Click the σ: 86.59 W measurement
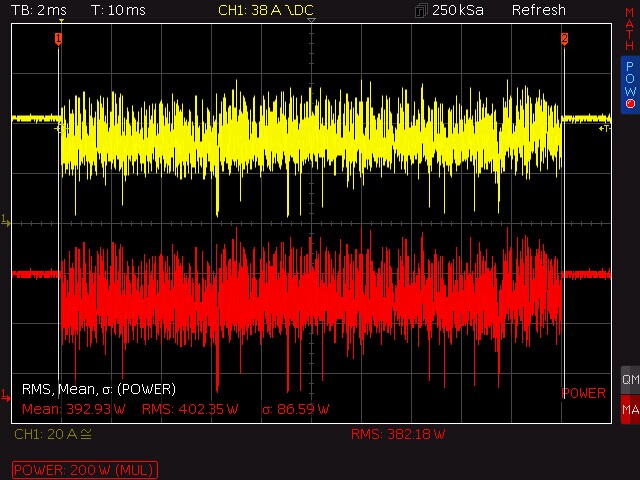Screen dimensions: 640x480 pos(295,409)
